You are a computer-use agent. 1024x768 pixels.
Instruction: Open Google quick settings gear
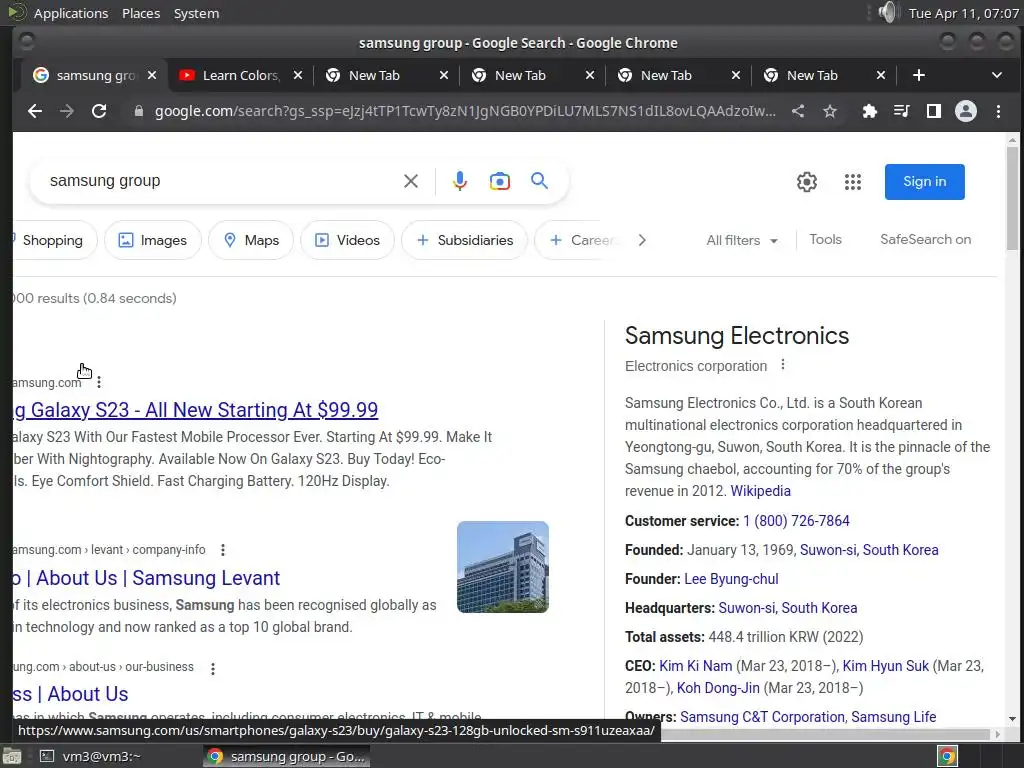pos(807,182)
